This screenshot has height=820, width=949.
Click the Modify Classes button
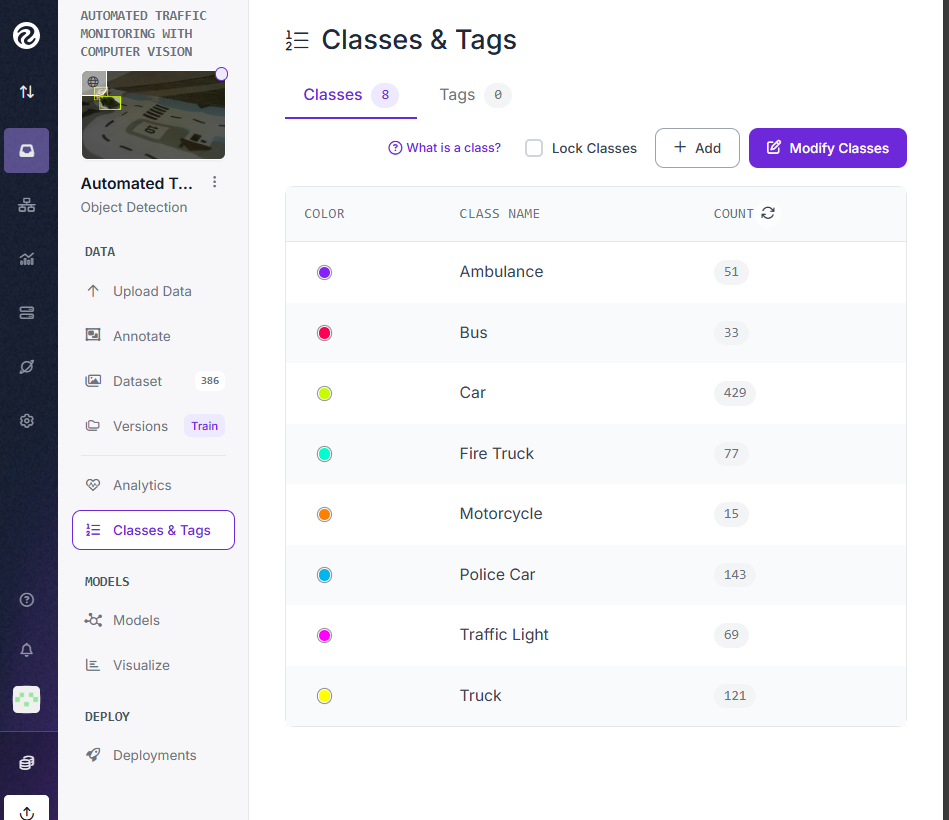pyautogui.click(x=827, y=148)
